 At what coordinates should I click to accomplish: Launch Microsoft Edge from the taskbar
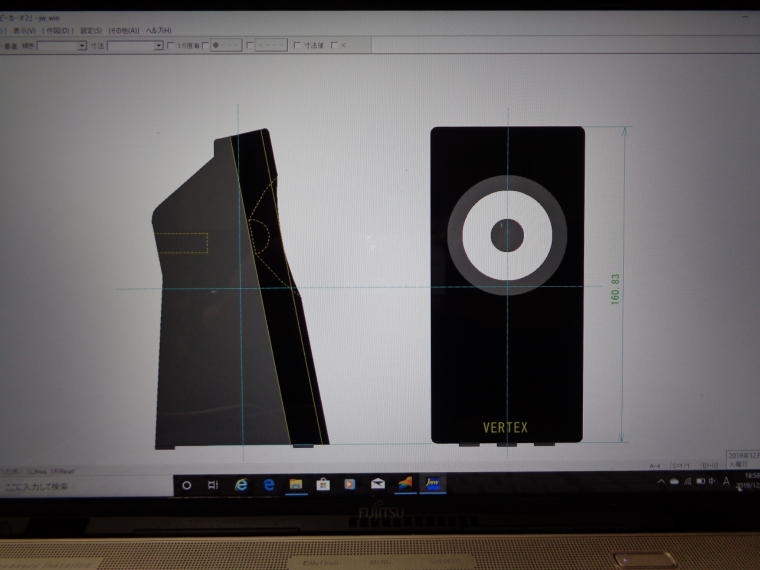click(x=269, y=484)
